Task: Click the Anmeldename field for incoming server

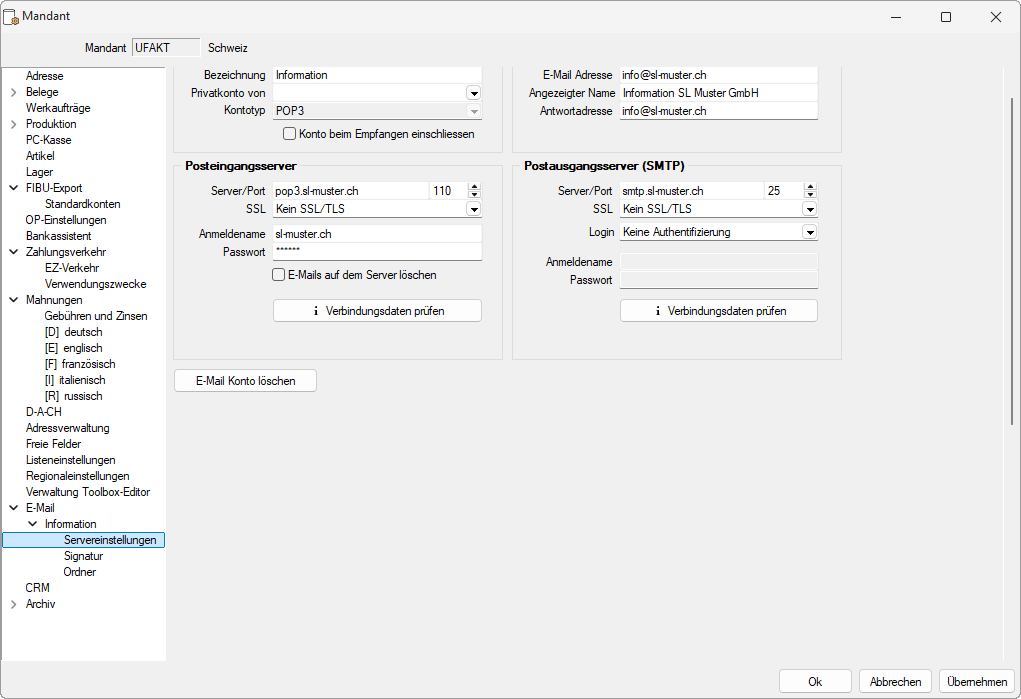Action: [377, 233]
